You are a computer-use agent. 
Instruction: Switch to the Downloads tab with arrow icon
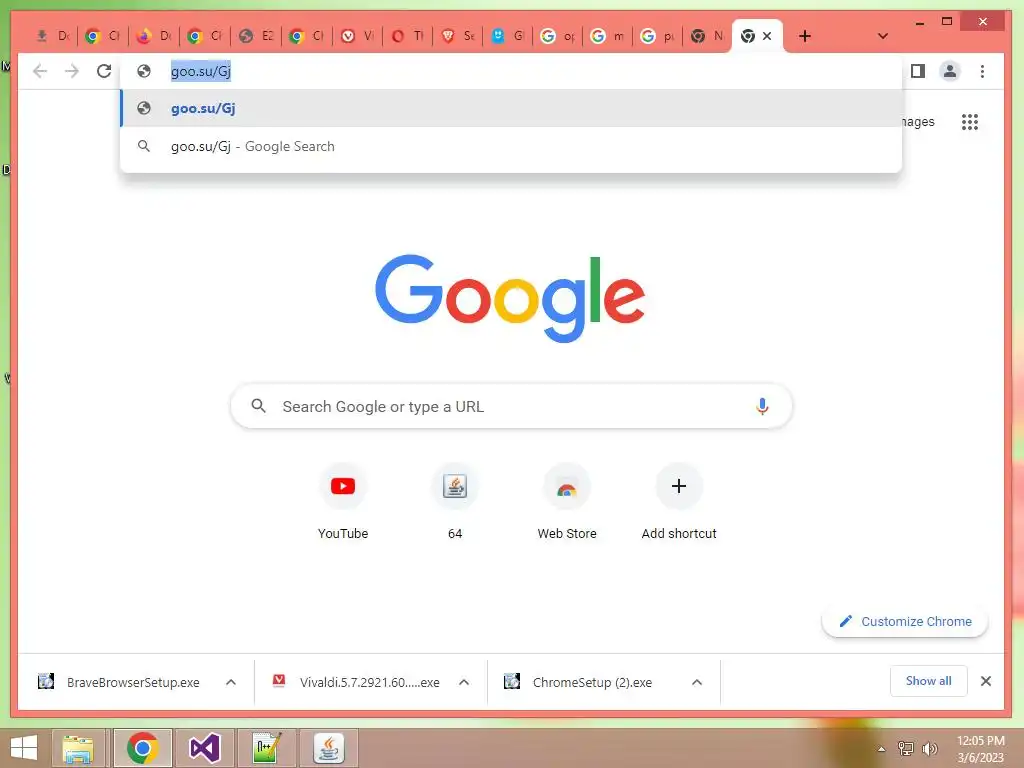coord(52,36)
